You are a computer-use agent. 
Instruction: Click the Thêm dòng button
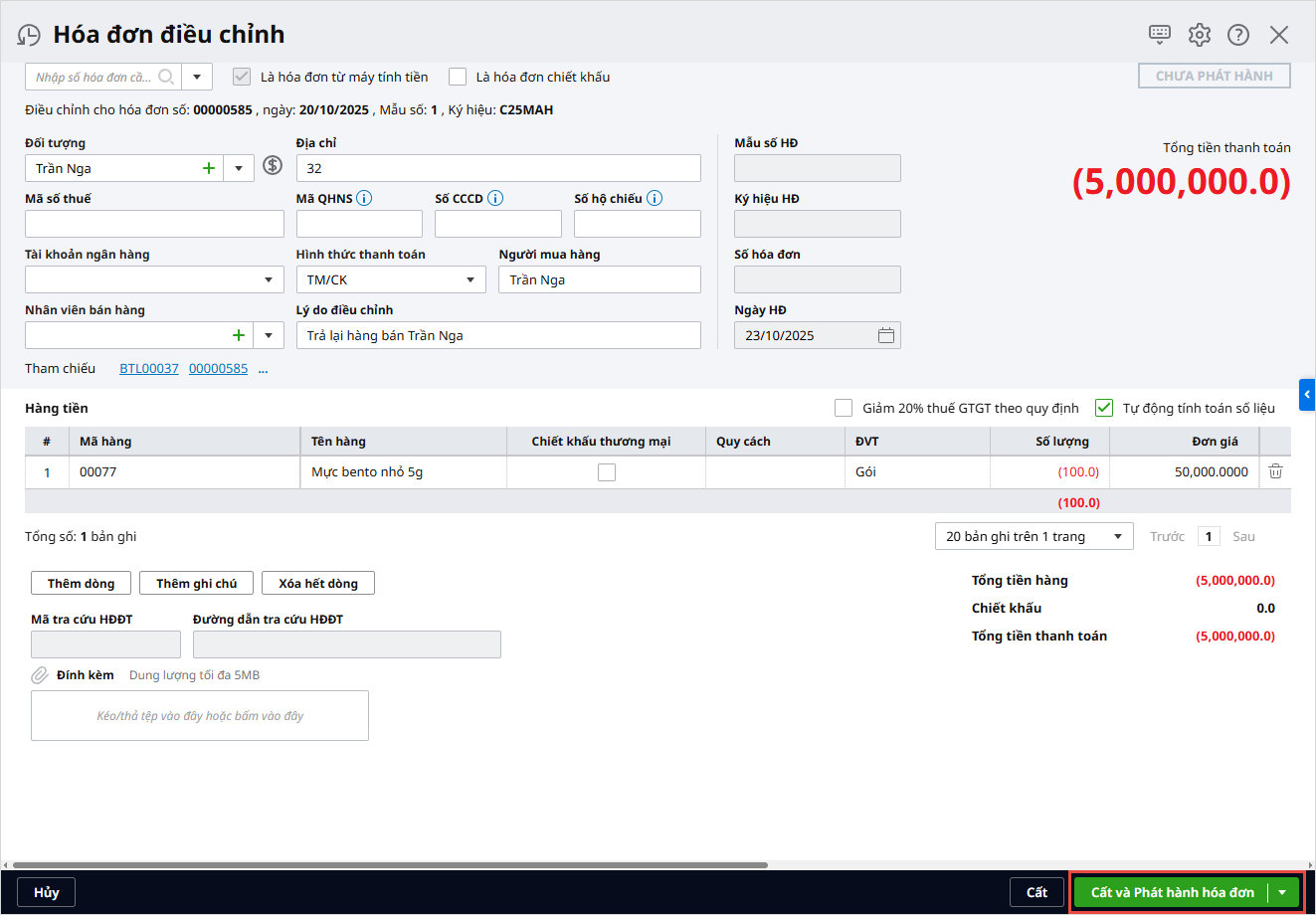[81, 583]
